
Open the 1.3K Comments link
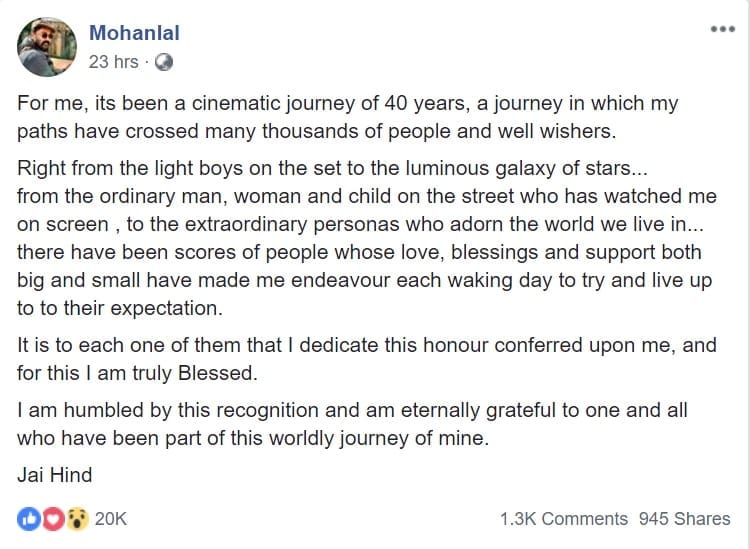pos(564,519)
